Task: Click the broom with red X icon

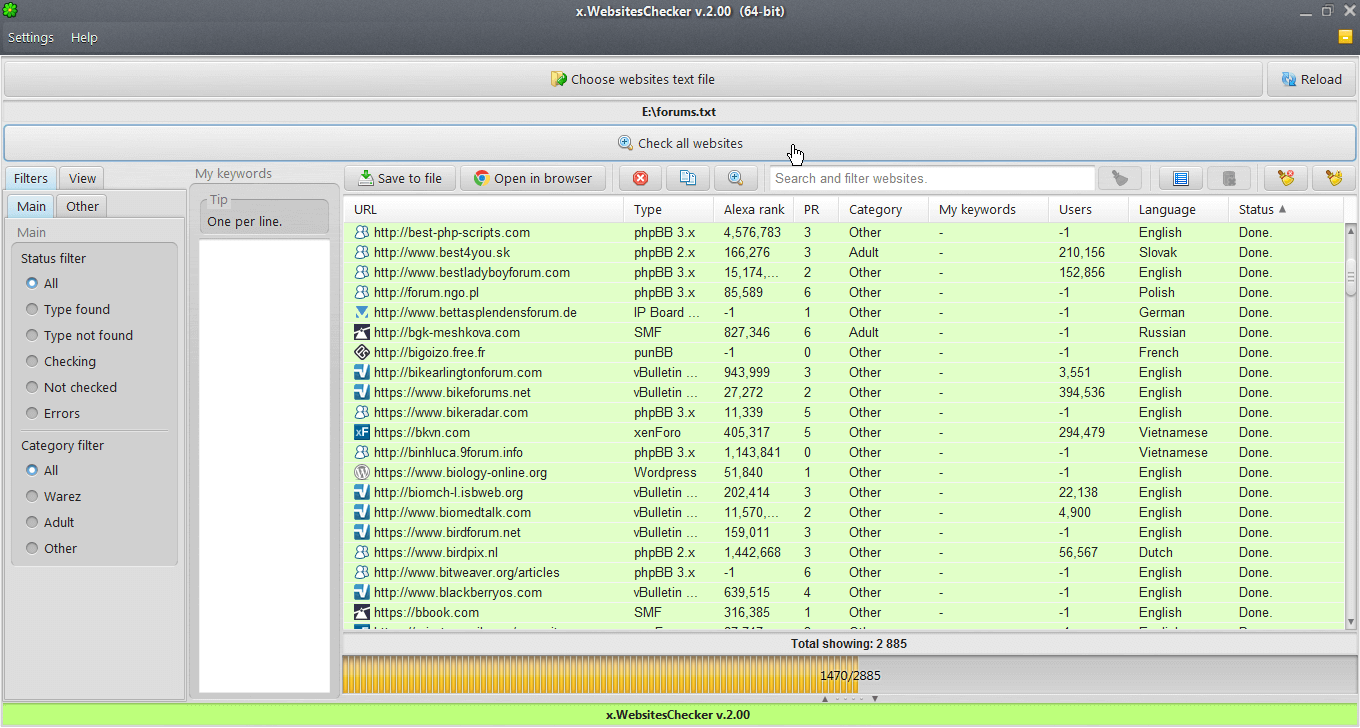Action: point(1285,178)
